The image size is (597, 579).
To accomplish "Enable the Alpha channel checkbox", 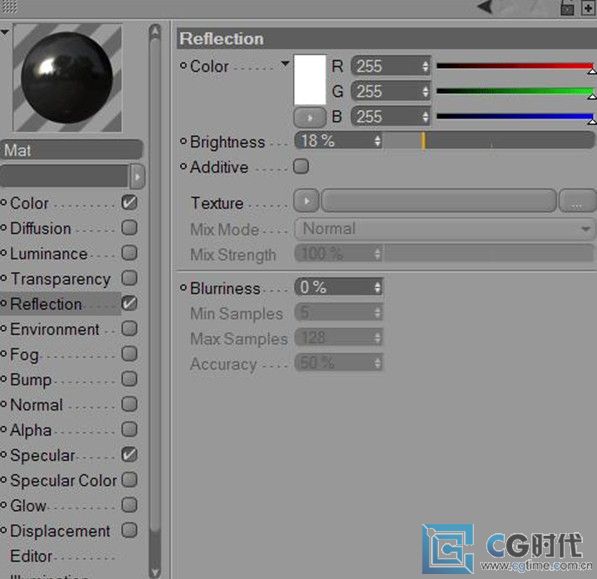I will click(x=129, y=429).
